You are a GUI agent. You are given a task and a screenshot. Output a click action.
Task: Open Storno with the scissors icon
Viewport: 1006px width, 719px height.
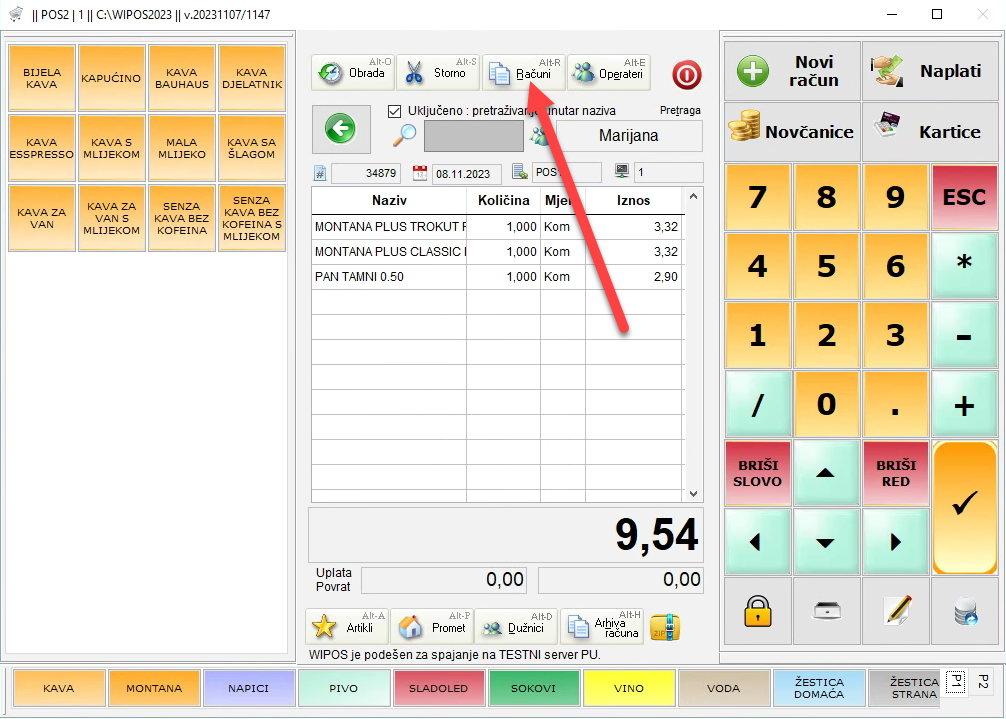[x=438, y=73]
